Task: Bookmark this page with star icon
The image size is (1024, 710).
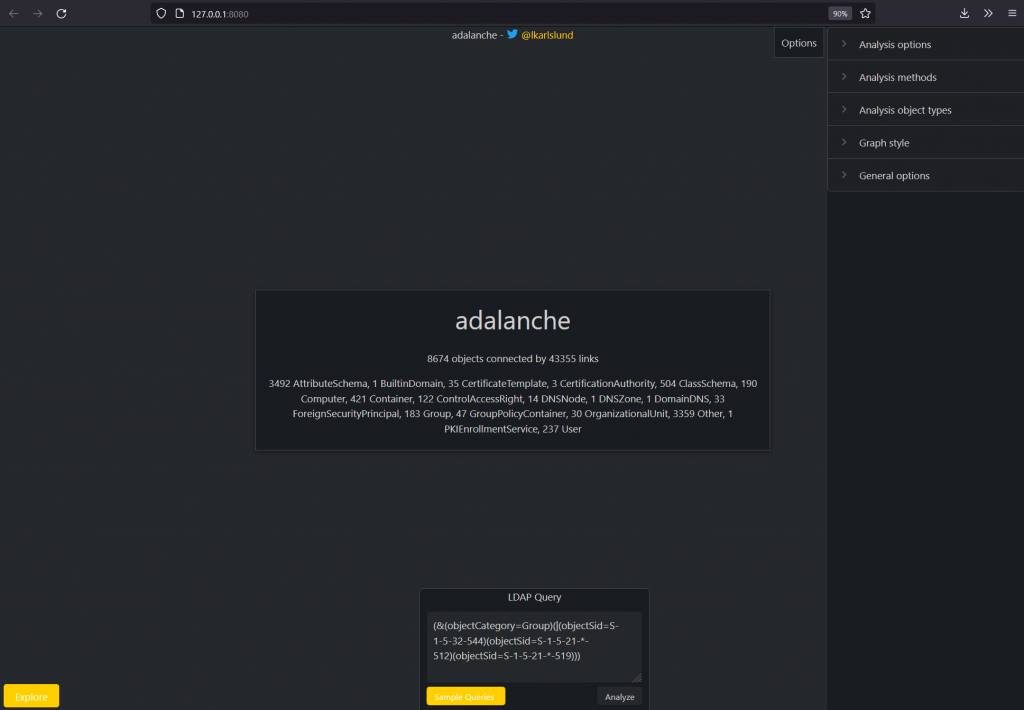Action: point(865,14)
